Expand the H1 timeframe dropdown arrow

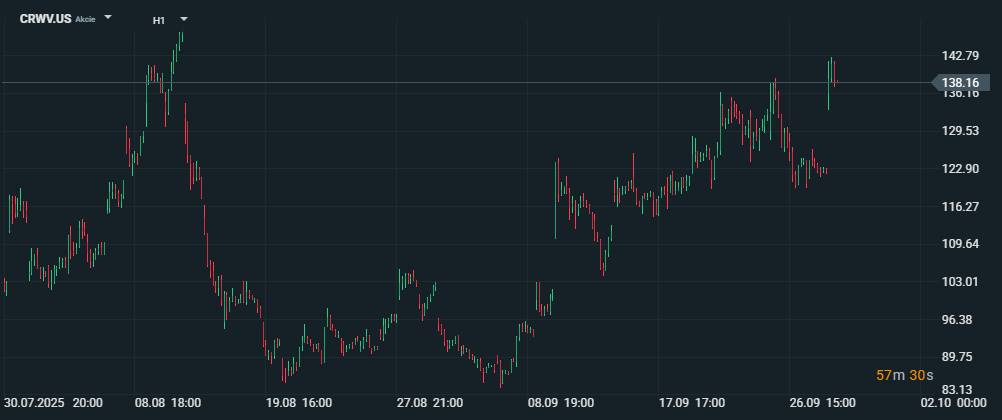[183, 20]
